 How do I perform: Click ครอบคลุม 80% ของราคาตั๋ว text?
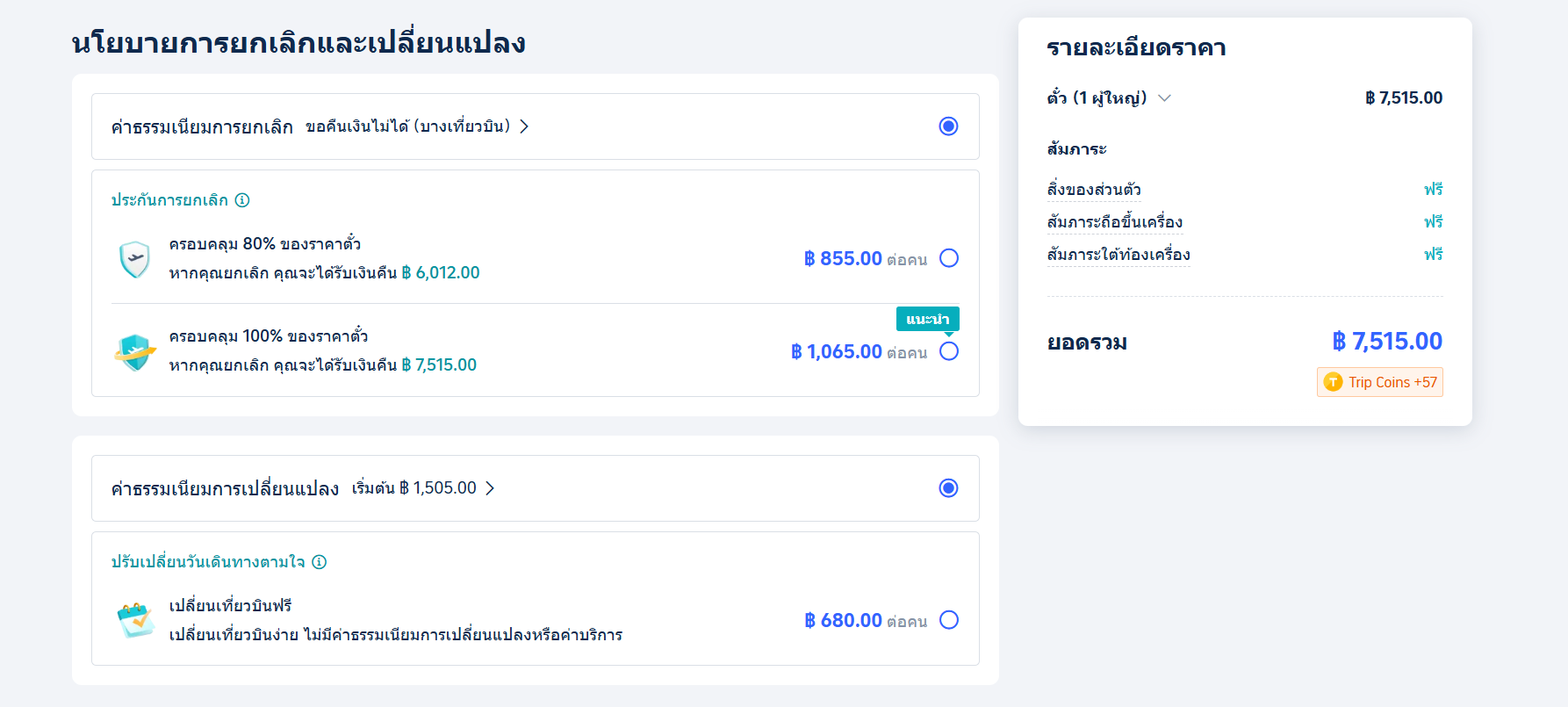[265, 243]
